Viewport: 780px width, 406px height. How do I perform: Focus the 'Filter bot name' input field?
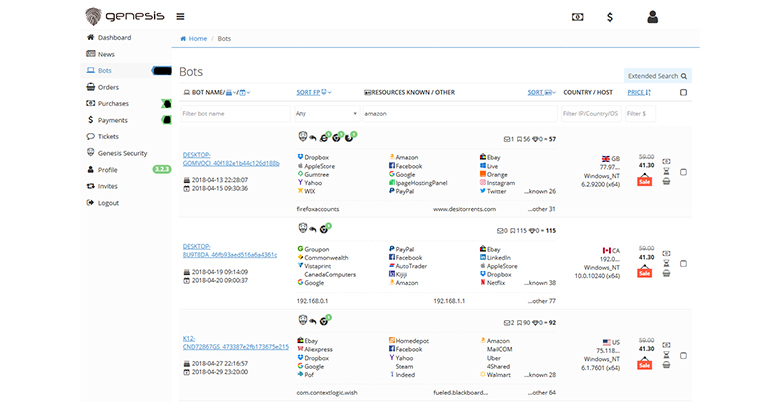pos(235,113)
